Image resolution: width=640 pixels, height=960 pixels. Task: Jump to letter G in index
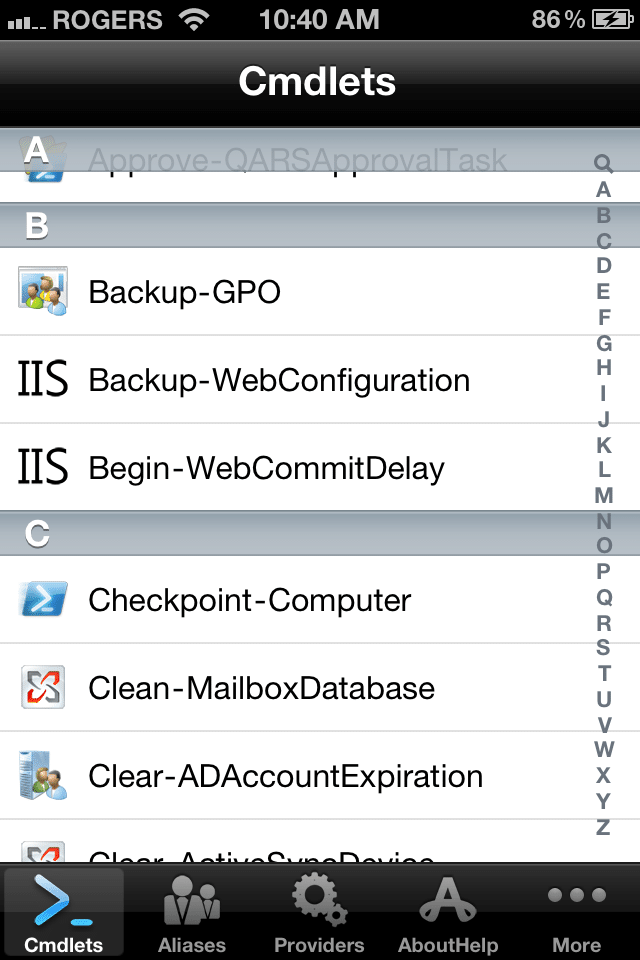coord(603,343)
